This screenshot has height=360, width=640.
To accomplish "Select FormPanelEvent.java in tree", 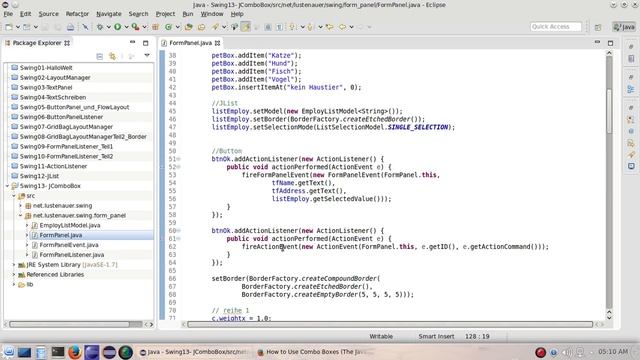I will pos(69,245).
